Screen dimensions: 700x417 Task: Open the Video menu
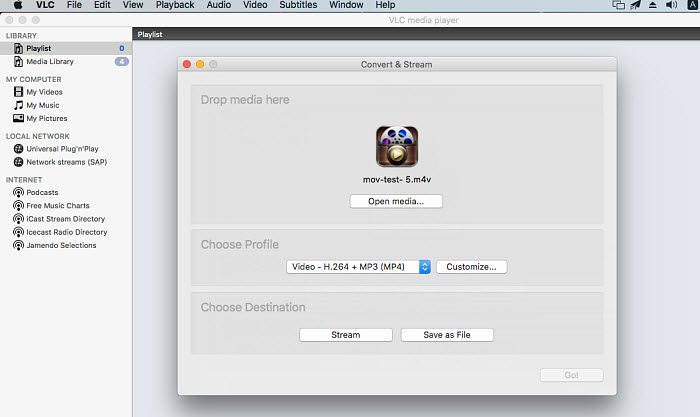(x=255, y=5)
